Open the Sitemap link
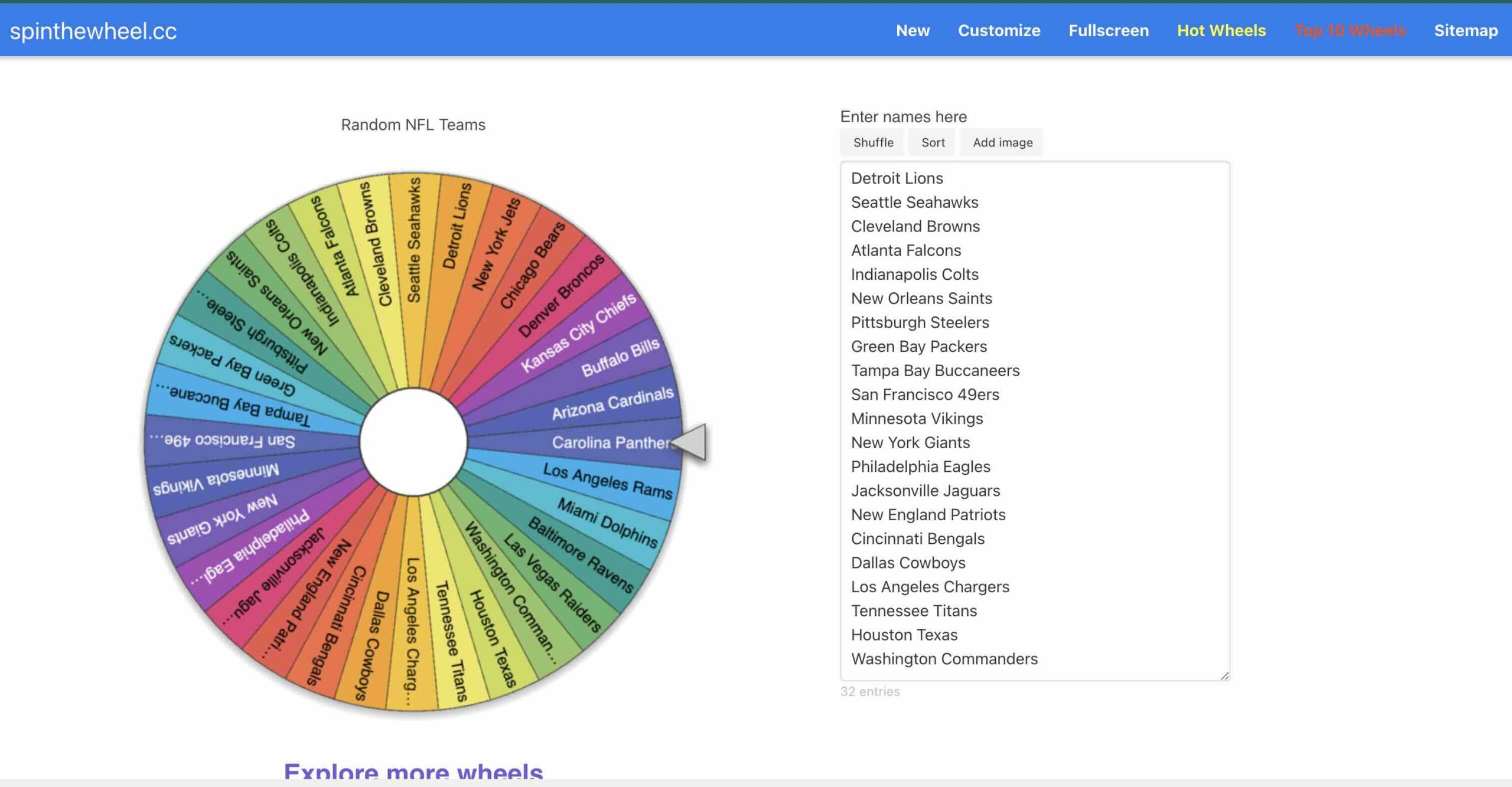 point(1466,31)
